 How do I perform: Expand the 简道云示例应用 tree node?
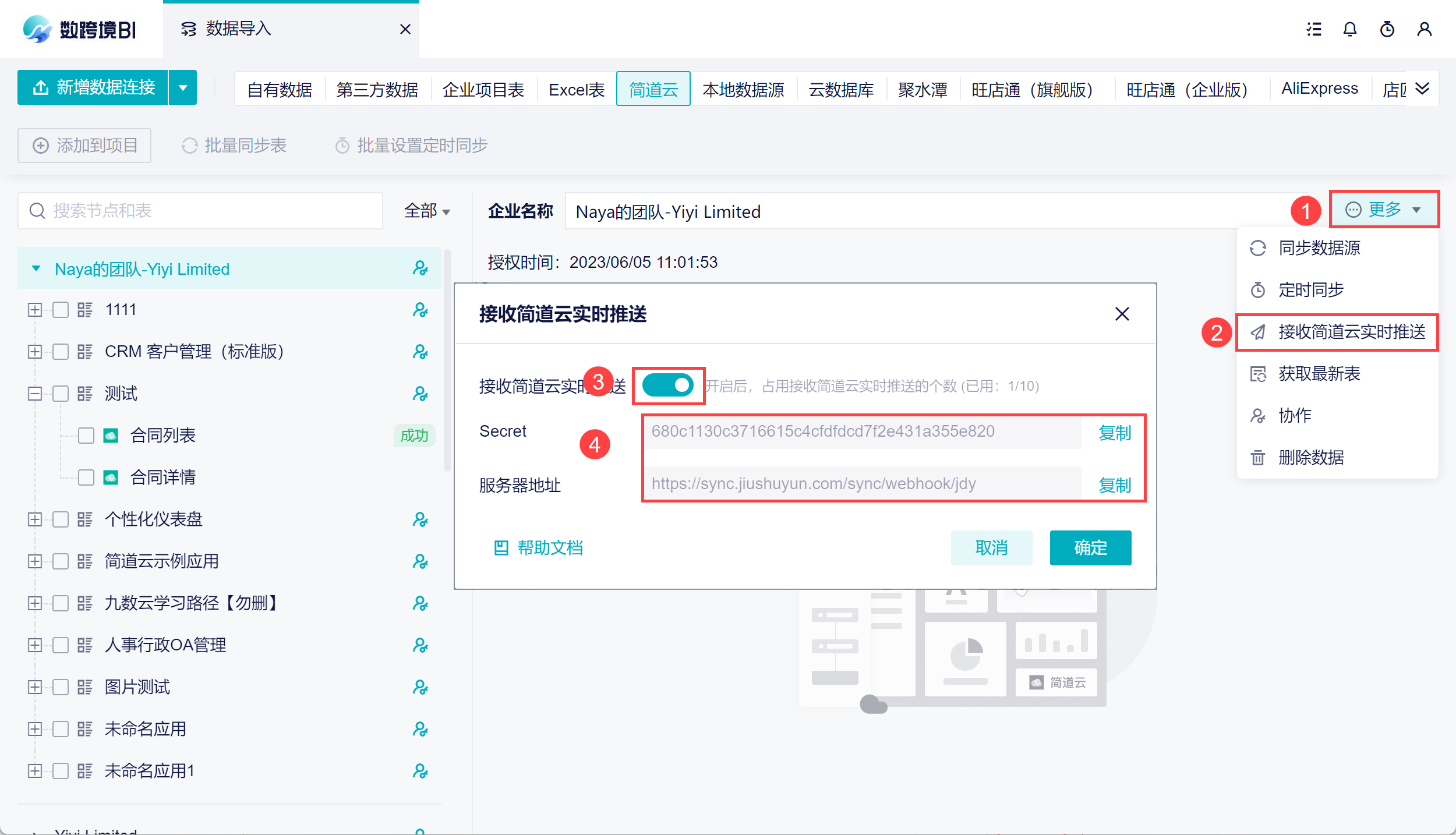tap(35, 561)
